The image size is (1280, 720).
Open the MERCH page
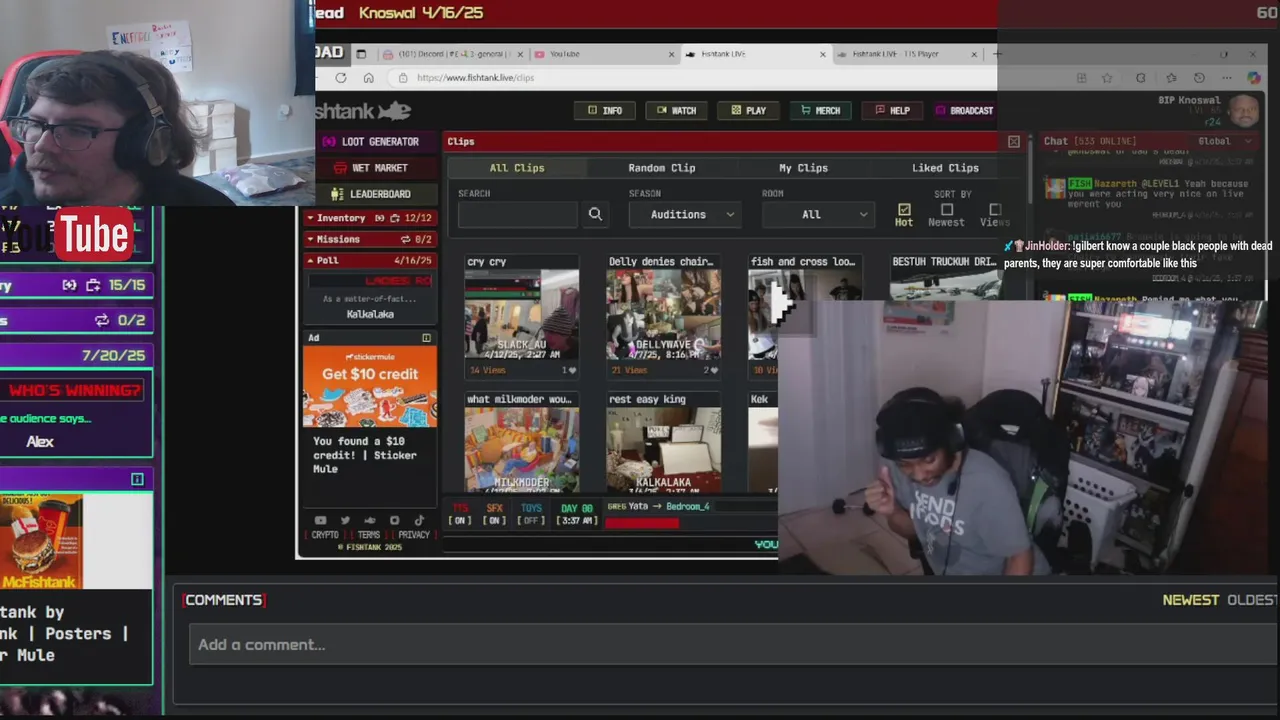coord(820,110)
